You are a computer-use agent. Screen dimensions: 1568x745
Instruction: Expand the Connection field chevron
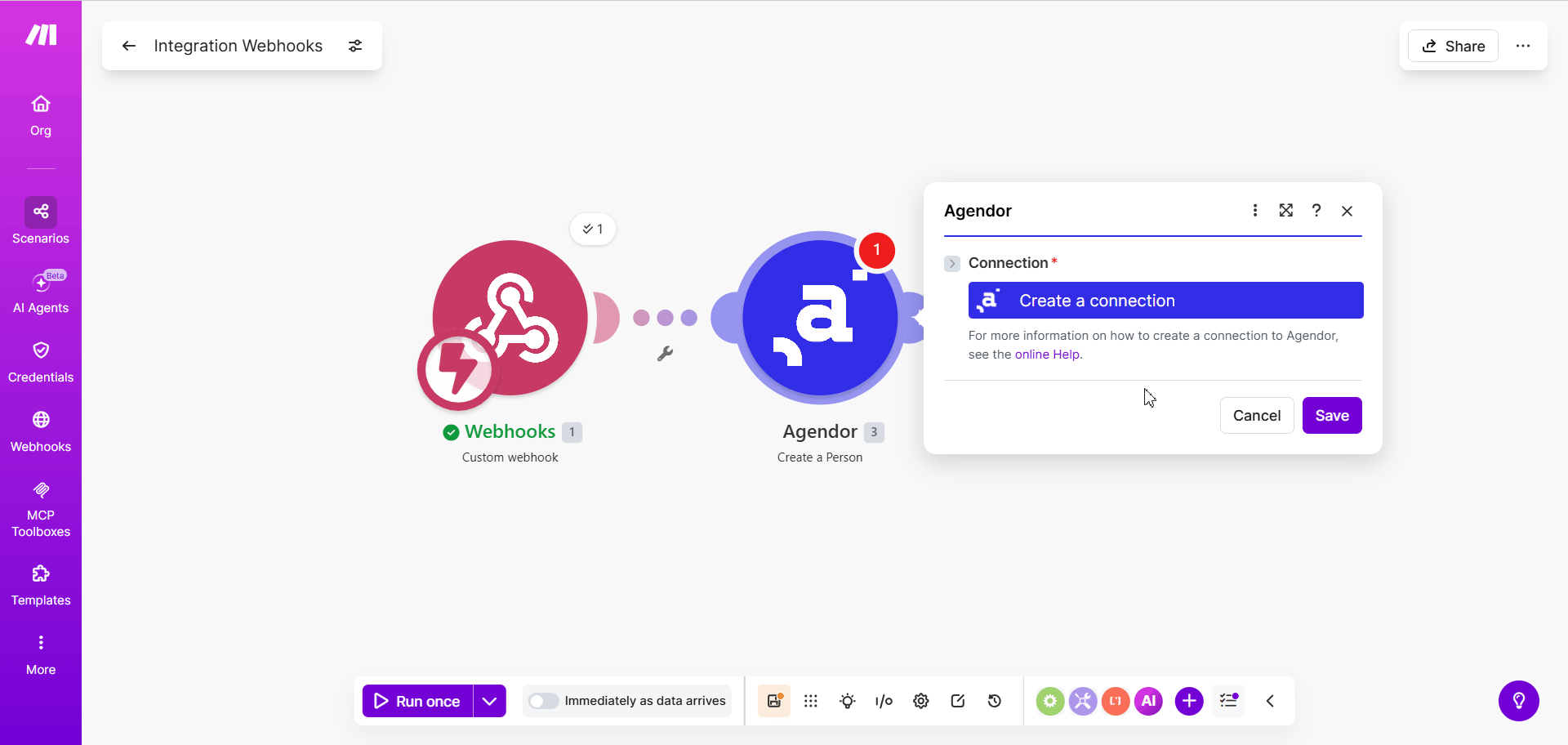[x=952, y=263]
